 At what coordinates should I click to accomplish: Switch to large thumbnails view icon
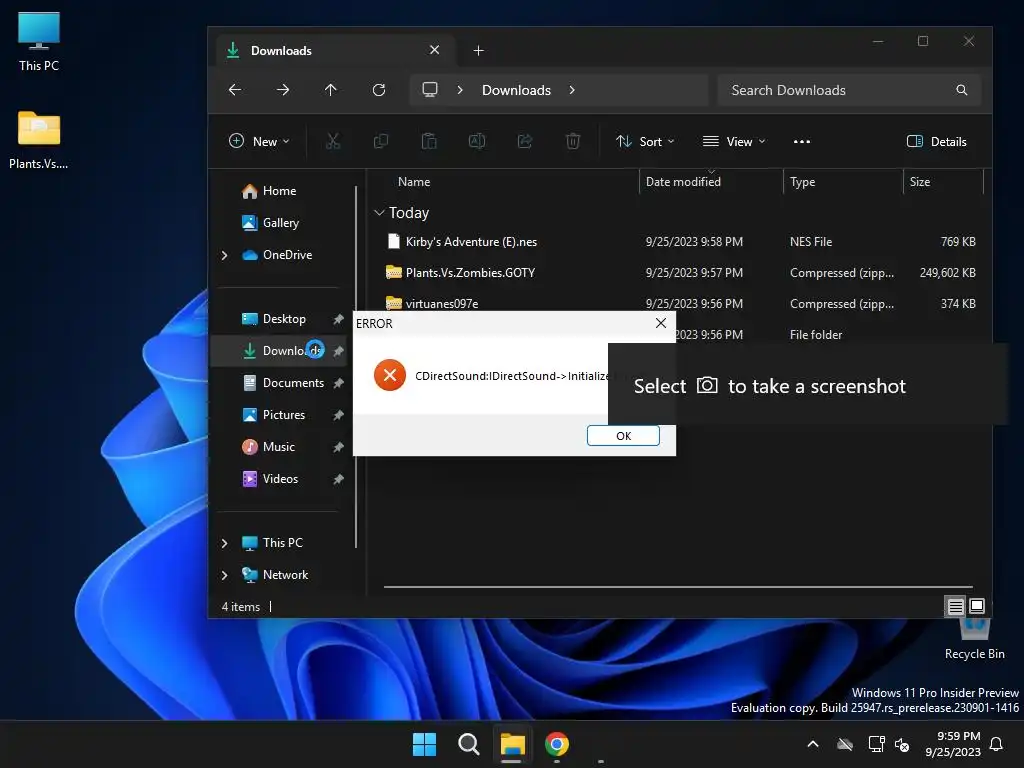[x=977, y=607]
